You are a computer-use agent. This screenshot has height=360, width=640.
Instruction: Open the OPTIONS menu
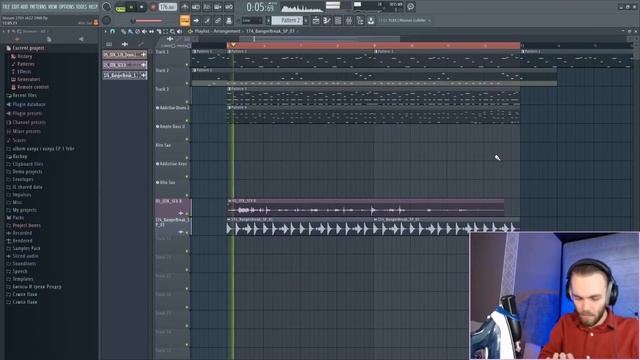pos(67,7)
